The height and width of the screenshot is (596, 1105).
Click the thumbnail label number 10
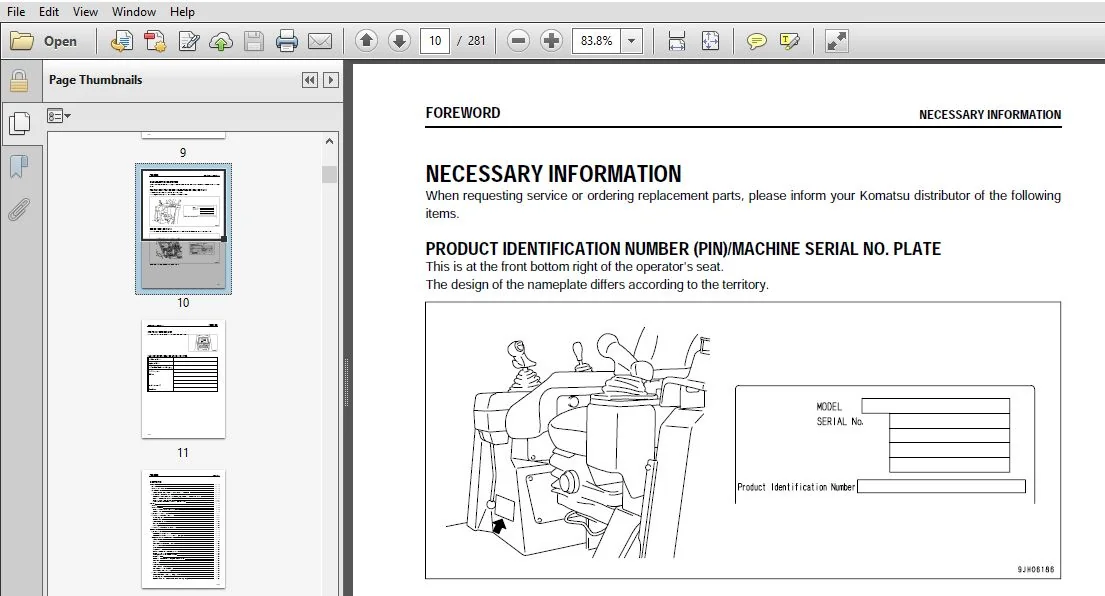click(183, 303)
